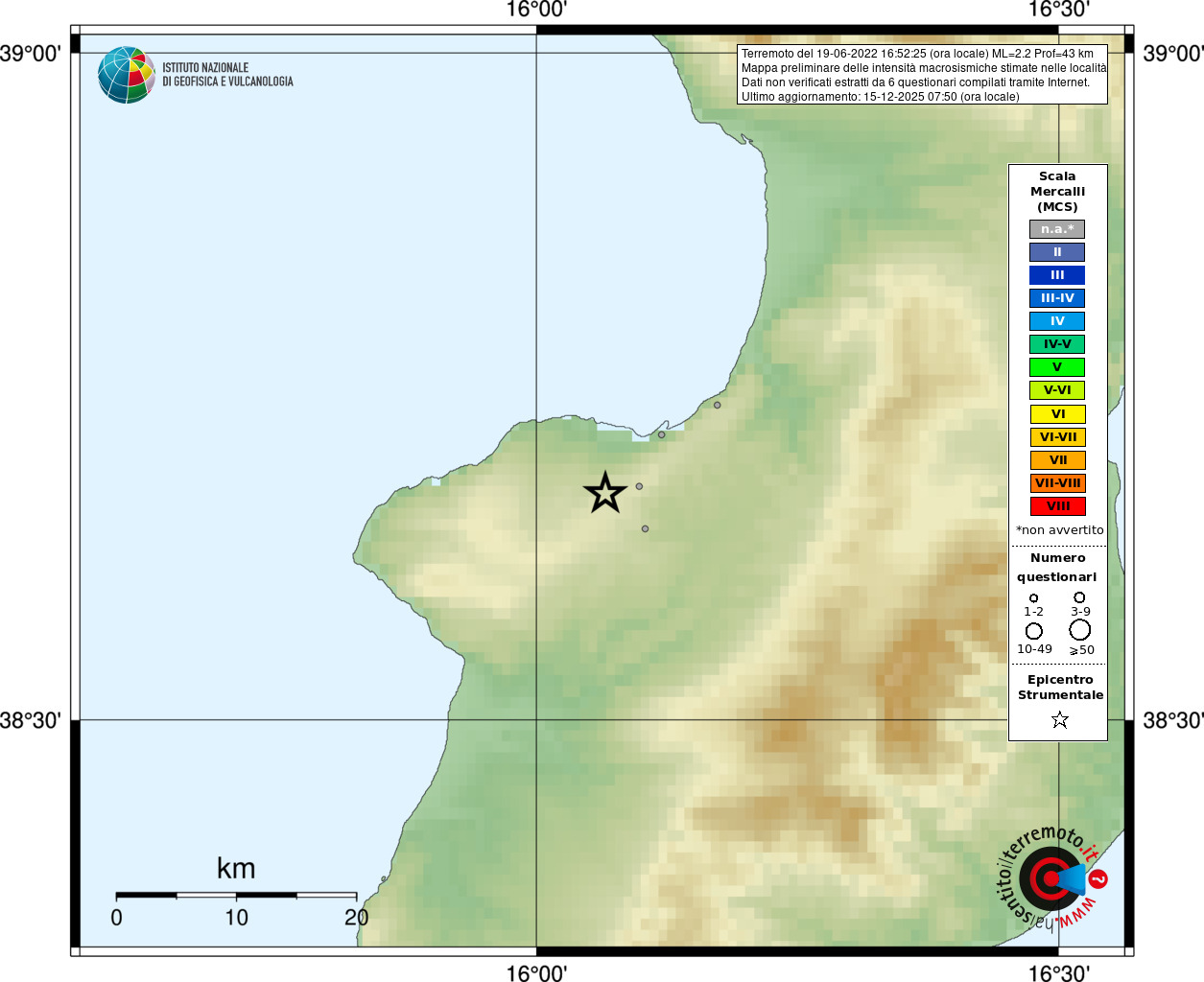Viewport: 1204px width, 982px height.
Task: Select the III-IV blue legend swatch
Action: pos(1057,298)
